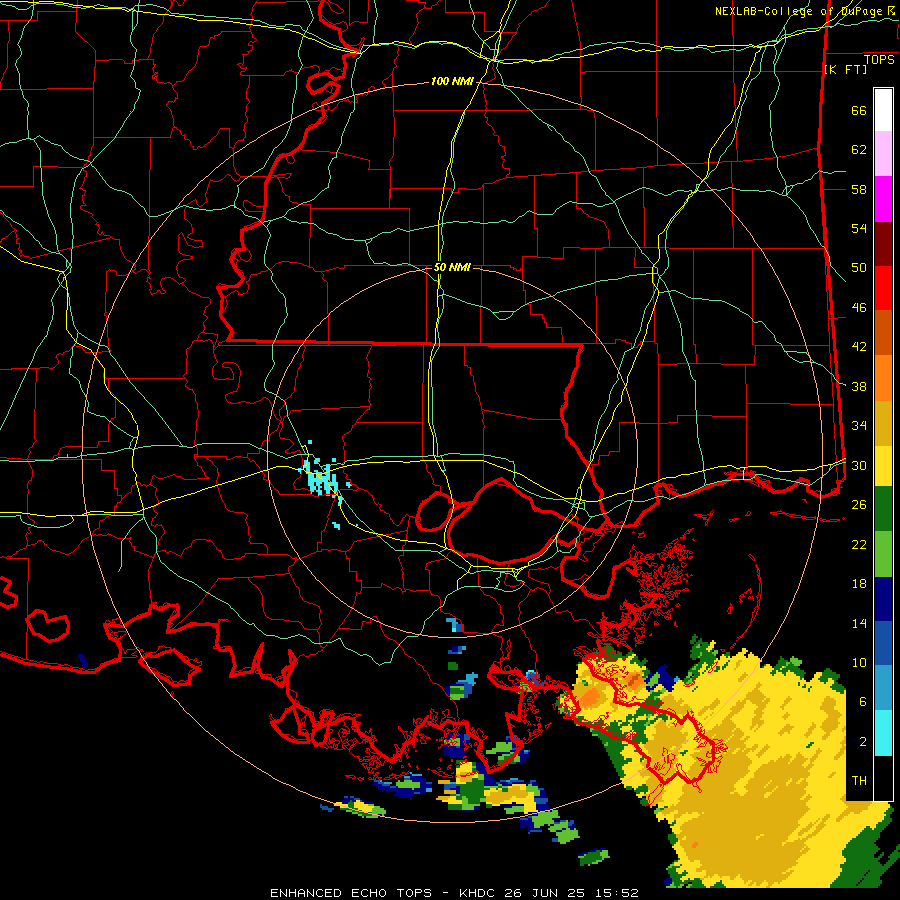Screen dimensions: 900x900
Task: Click the legend value "14"
Action: pyautogui.click(x=859, y=623)
